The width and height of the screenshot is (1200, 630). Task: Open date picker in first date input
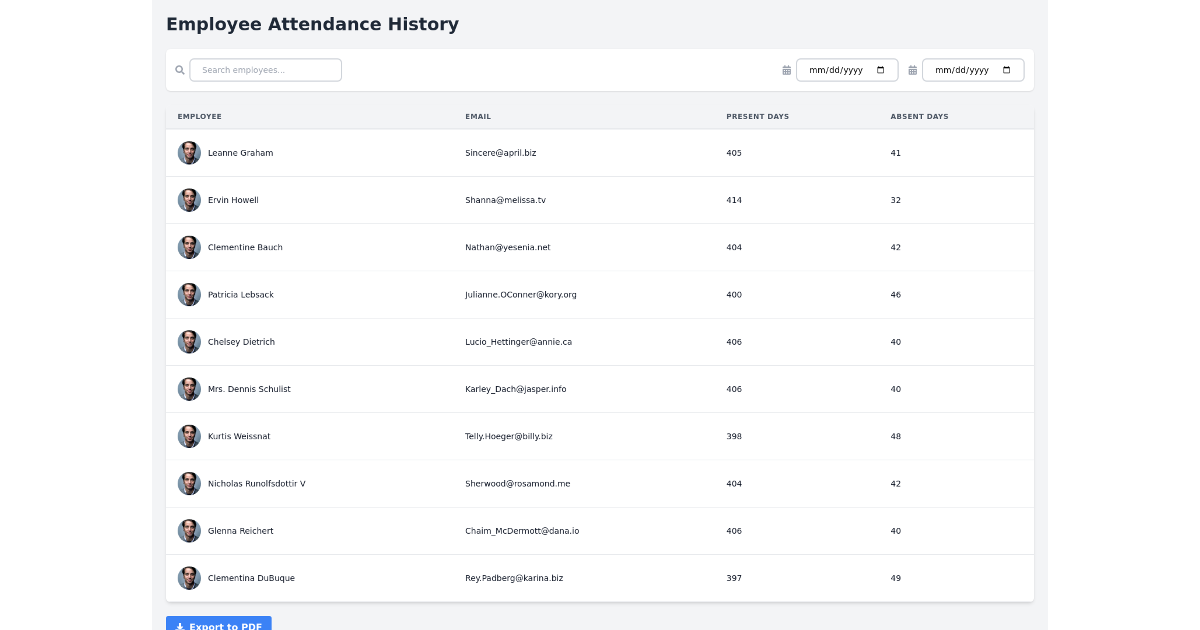pos(880,70)
